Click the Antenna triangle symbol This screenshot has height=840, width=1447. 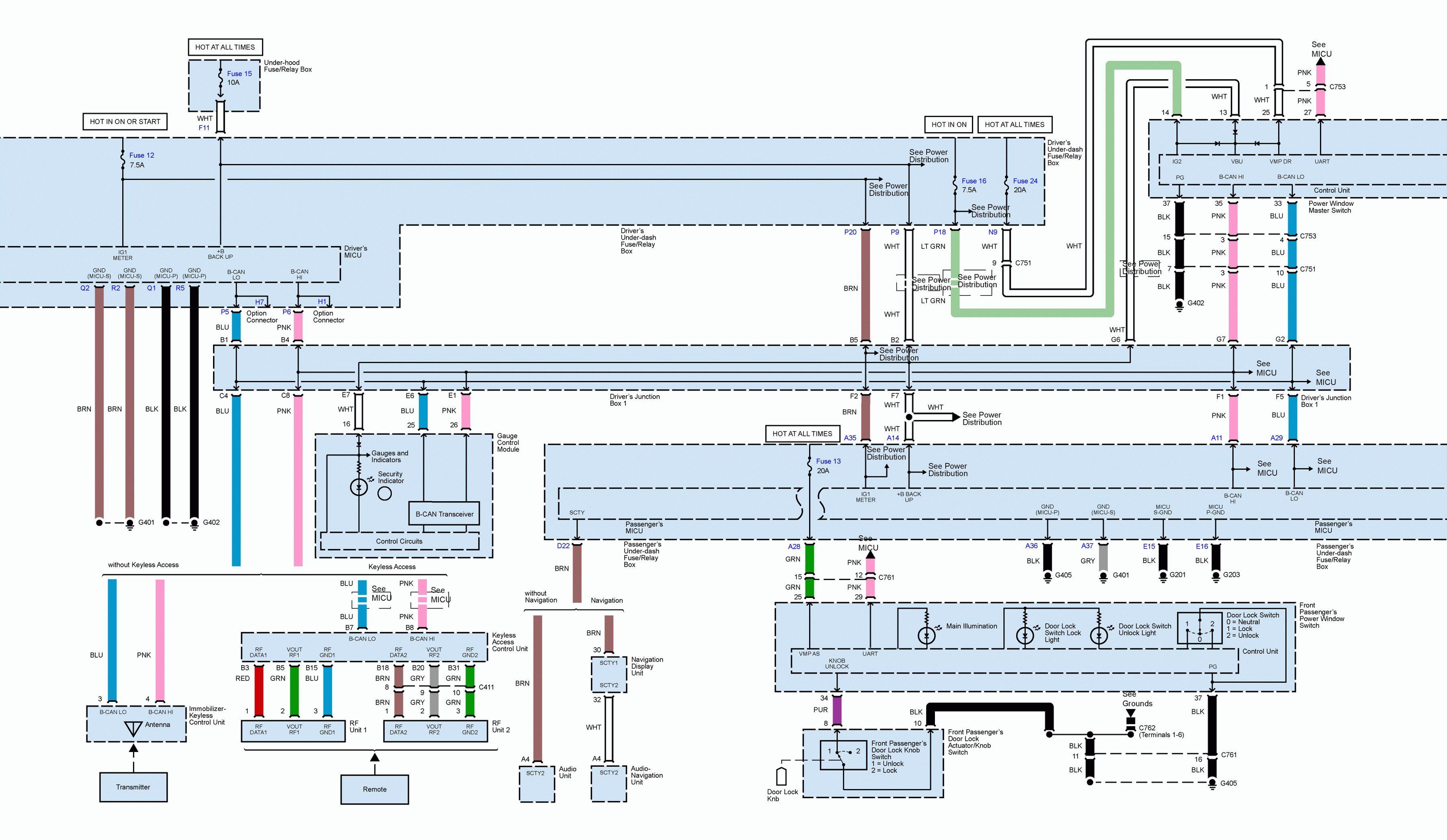[133, 728]
